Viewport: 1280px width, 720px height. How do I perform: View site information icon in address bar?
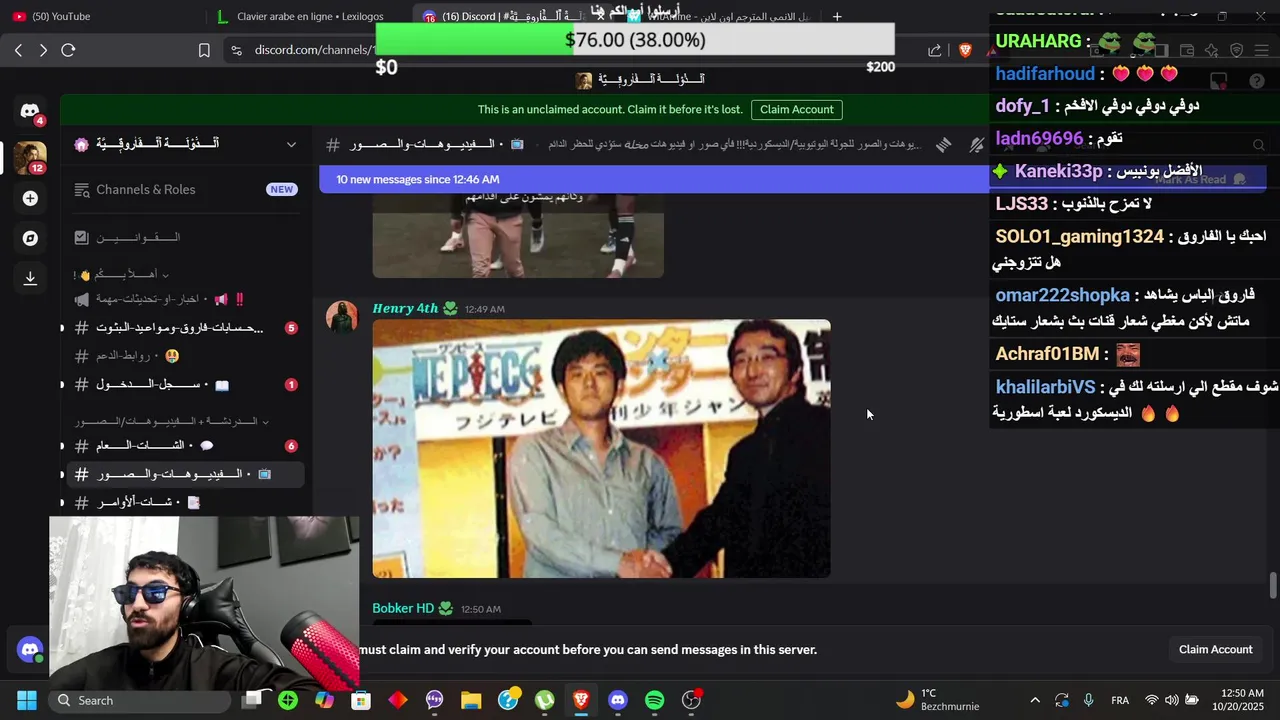pyautogui.click(x=235, y=50)
